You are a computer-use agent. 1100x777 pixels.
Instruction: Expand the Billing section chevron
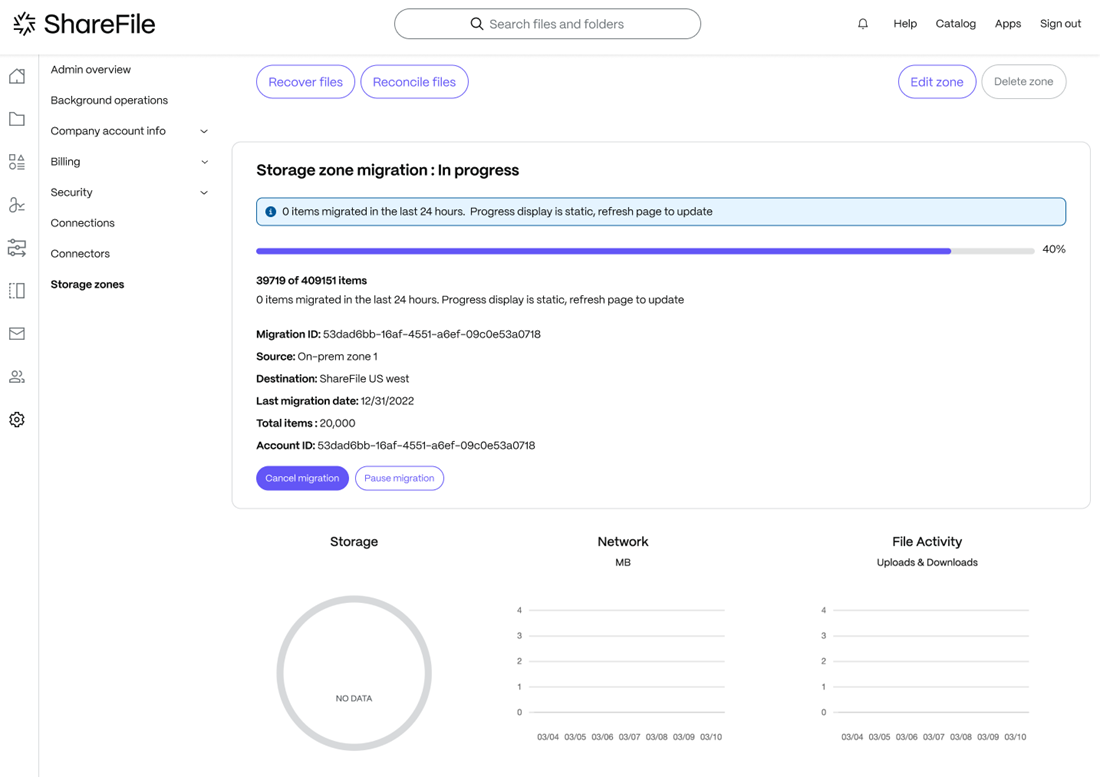coord(204,162)
